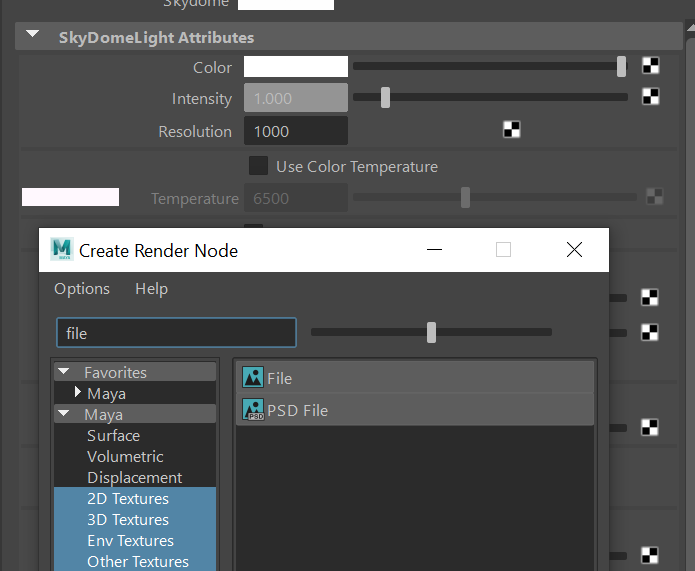Image resolution: width=695 pixels, height=571 pixels.
Task: Select the File node icon
Action: pos(253,378)
